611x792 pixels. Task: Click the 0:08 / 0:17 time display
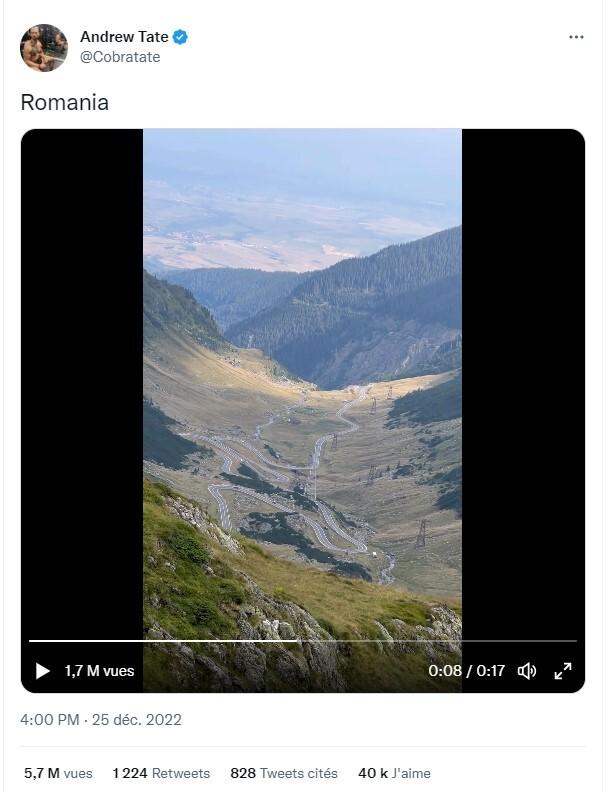pos(467,671)
